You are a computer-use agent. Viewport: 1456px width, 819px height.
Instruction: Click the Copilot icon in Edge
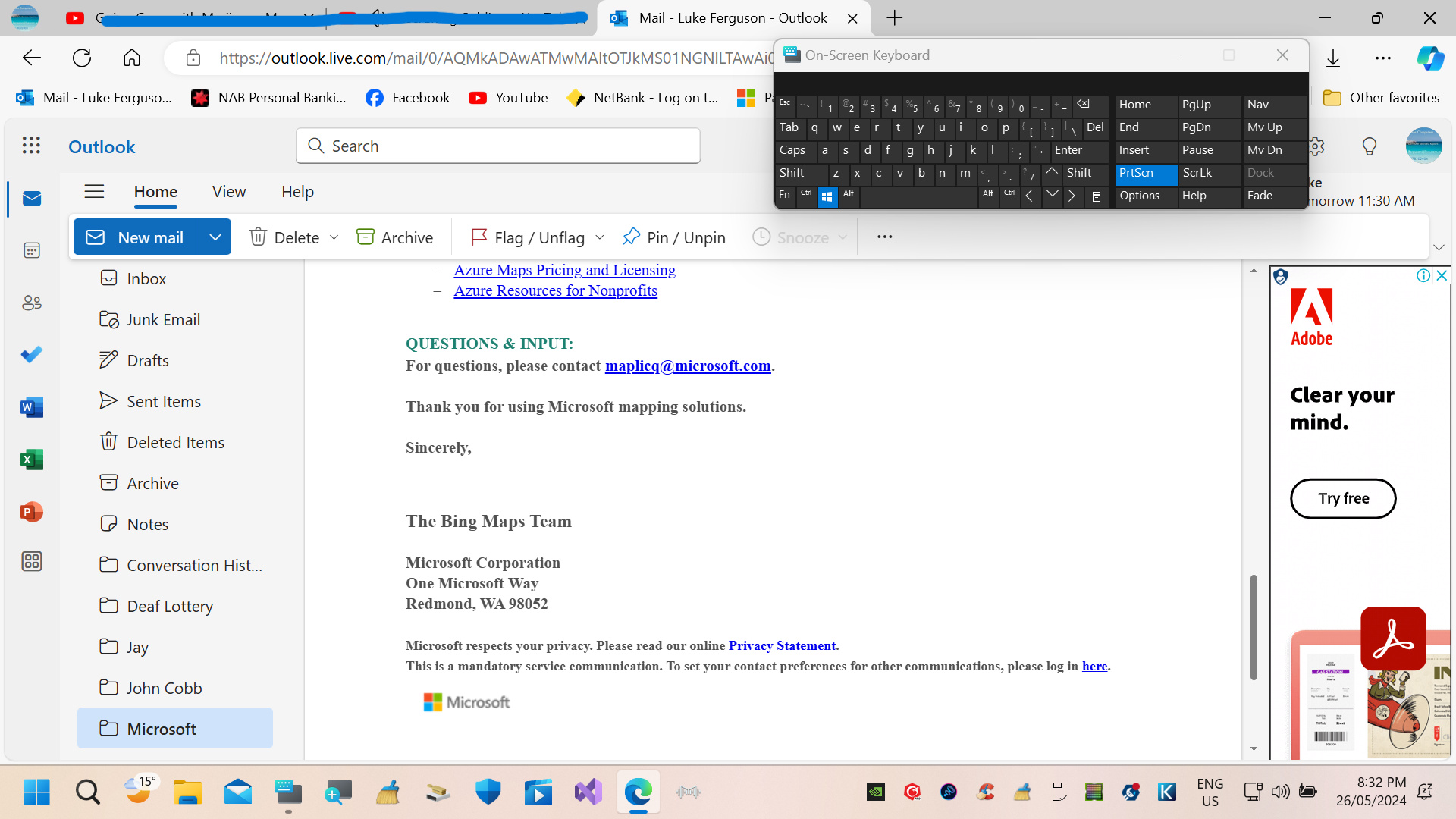point(1430,58)
